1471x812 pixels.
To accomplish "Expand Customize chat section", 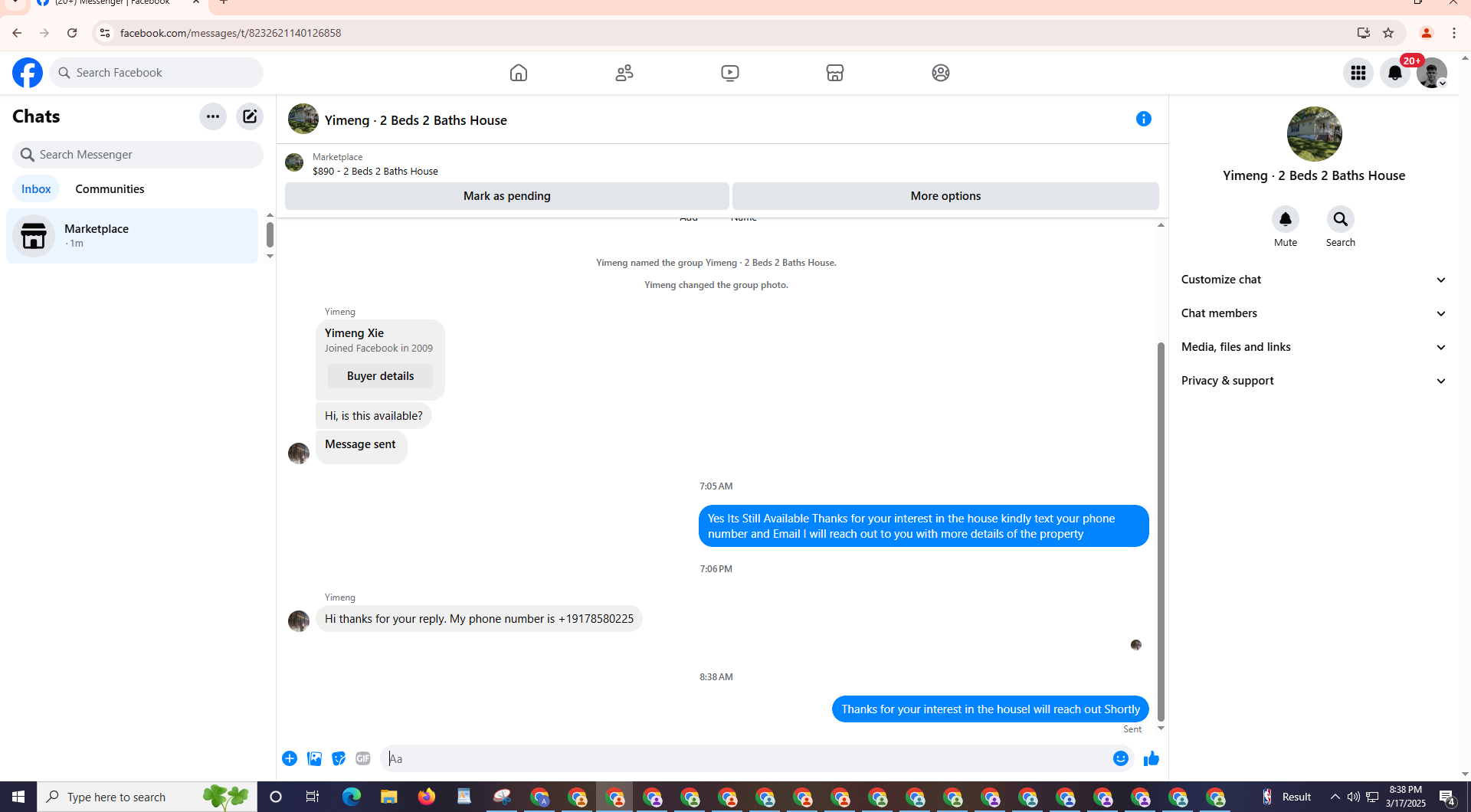I will pos(1314,280).
